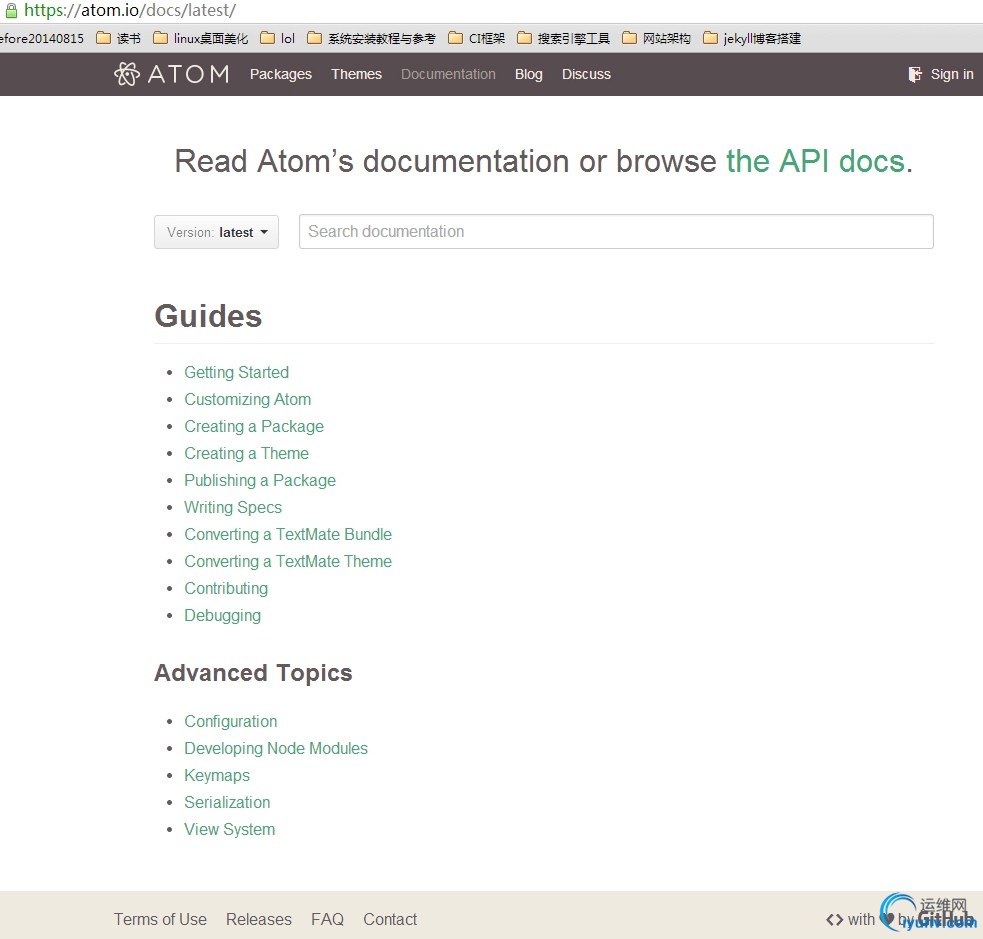The width and height of the screenshot is (983, 939).
Task: Open the Packages nav item
Action: pos(280,74)
